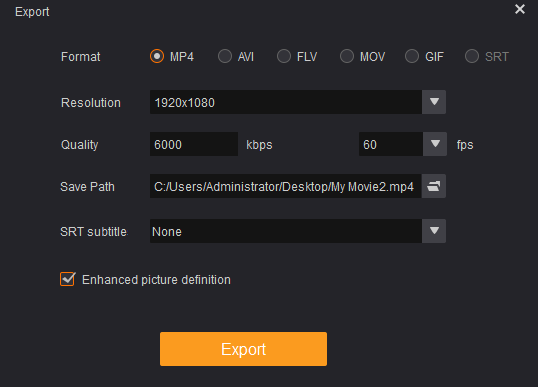Choose AVI as the export format
This screenshot has height=387, width=538.
[225, 56]
